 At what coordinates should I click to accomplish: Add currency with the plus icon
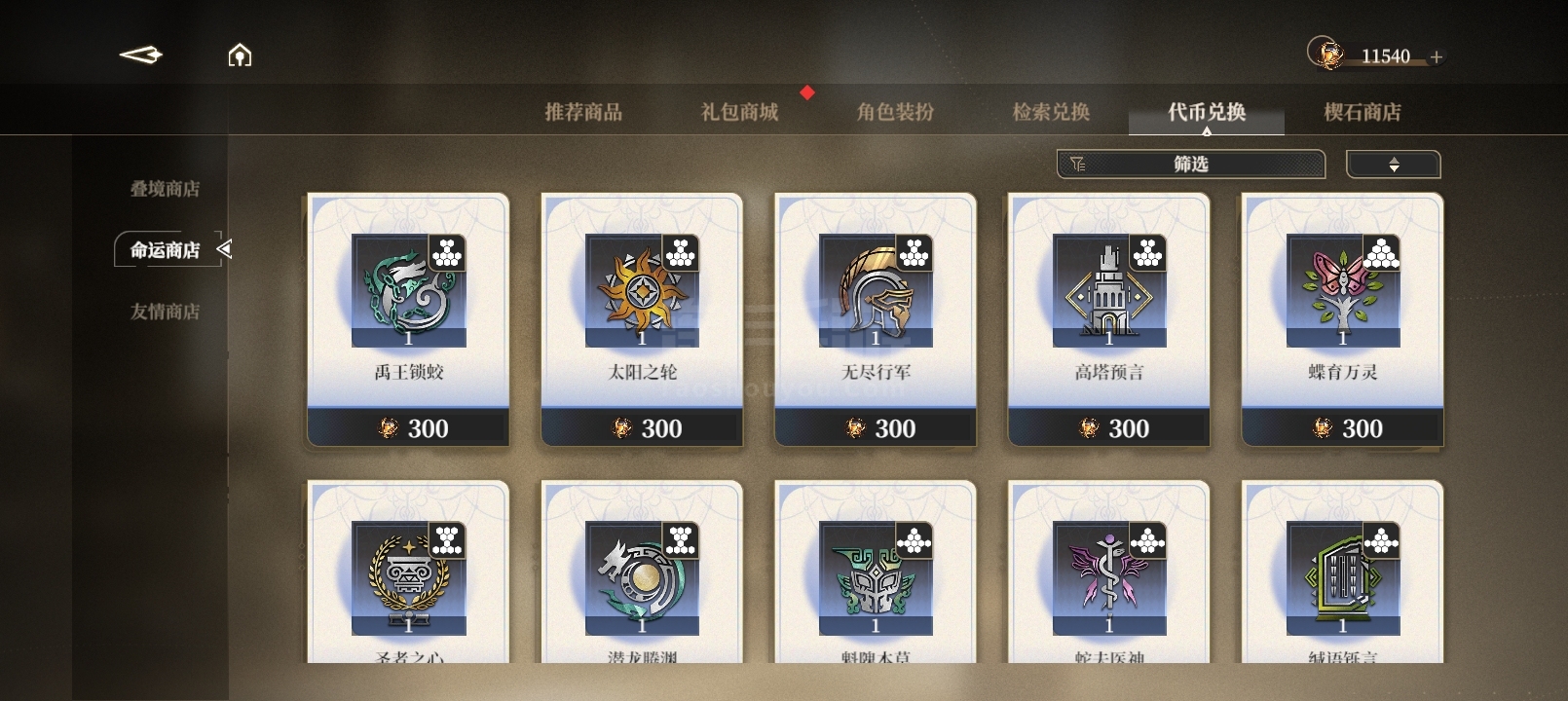point(1436,57)
